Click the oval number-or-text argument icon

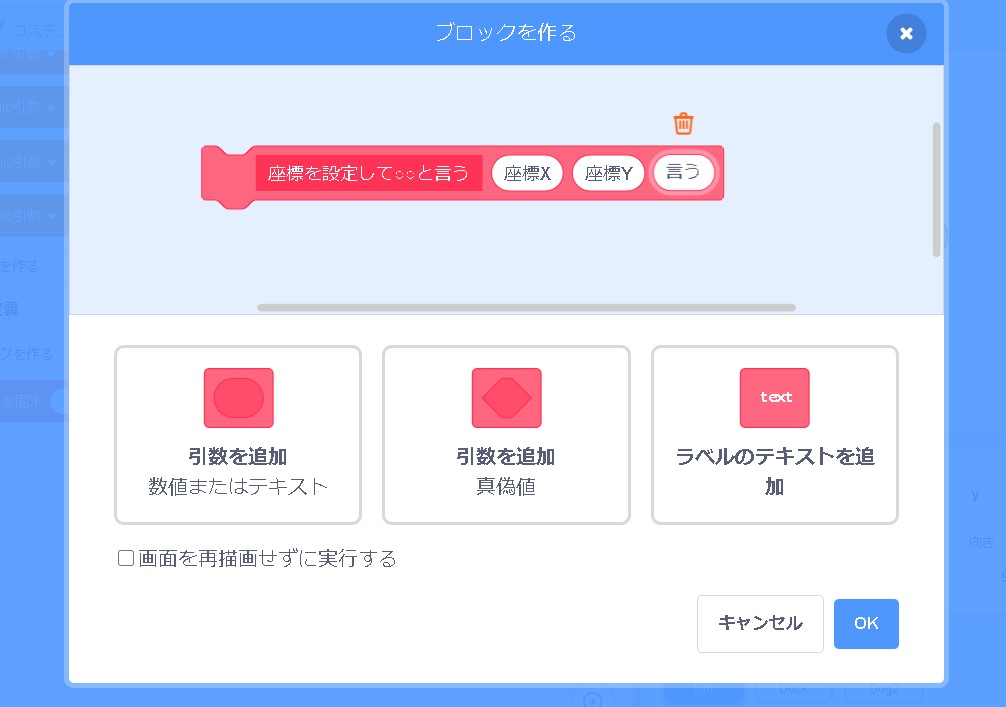pos(238,397)
